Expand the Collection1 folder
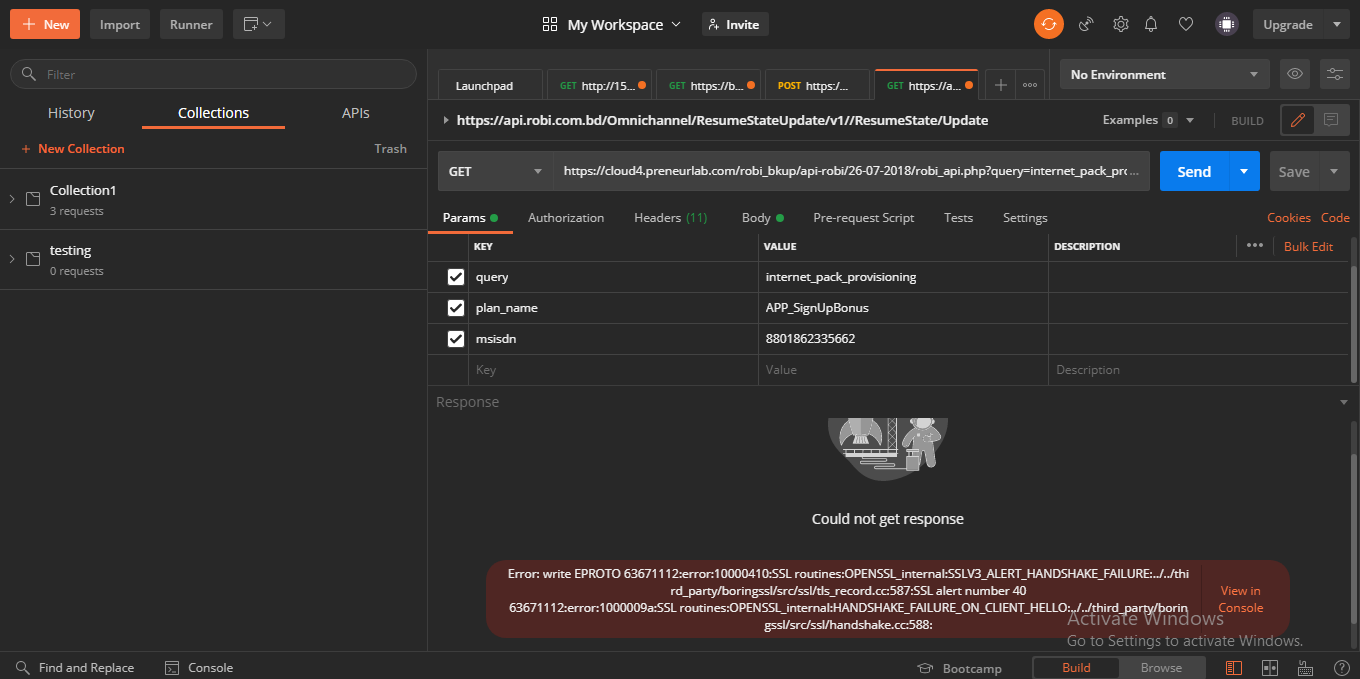Image resolution: width=1360 pixels, height=679 pixels. point(12,199)
